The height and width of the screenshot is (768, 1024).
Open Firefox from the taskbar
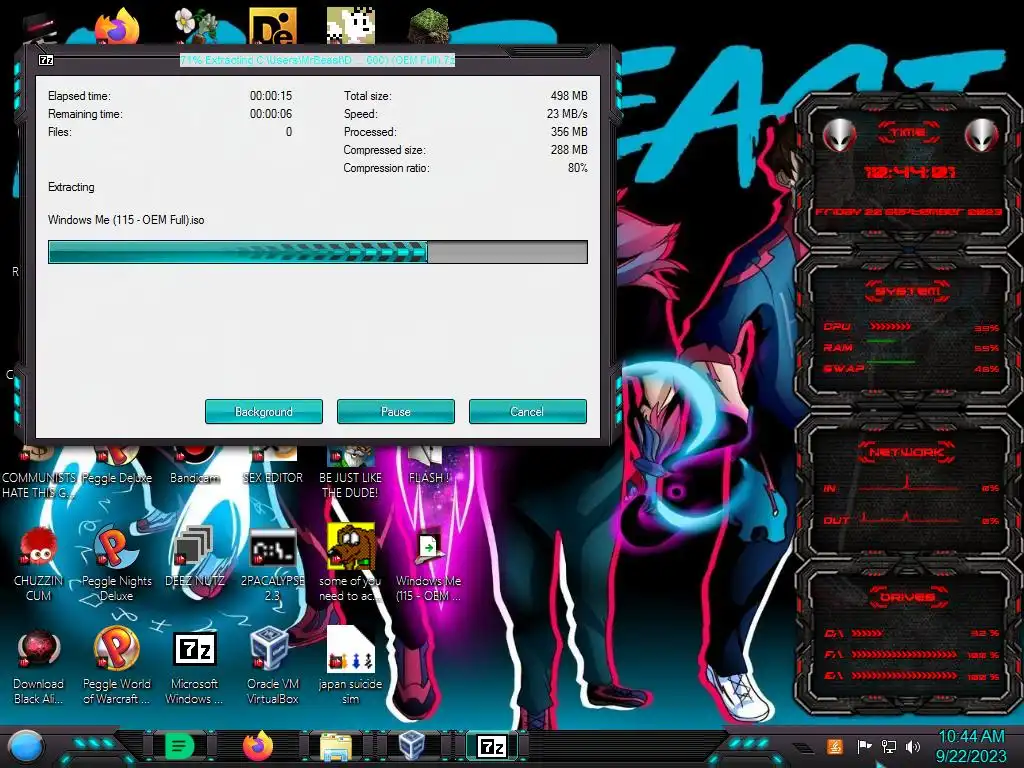(x=258, y=746)
